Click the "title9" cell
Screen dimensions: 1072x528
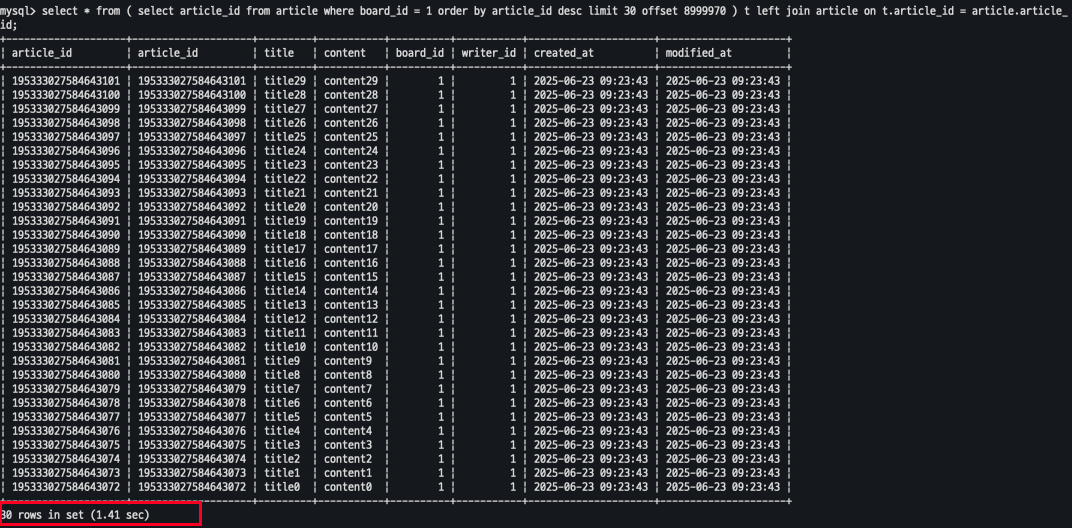tap(282, 361)
